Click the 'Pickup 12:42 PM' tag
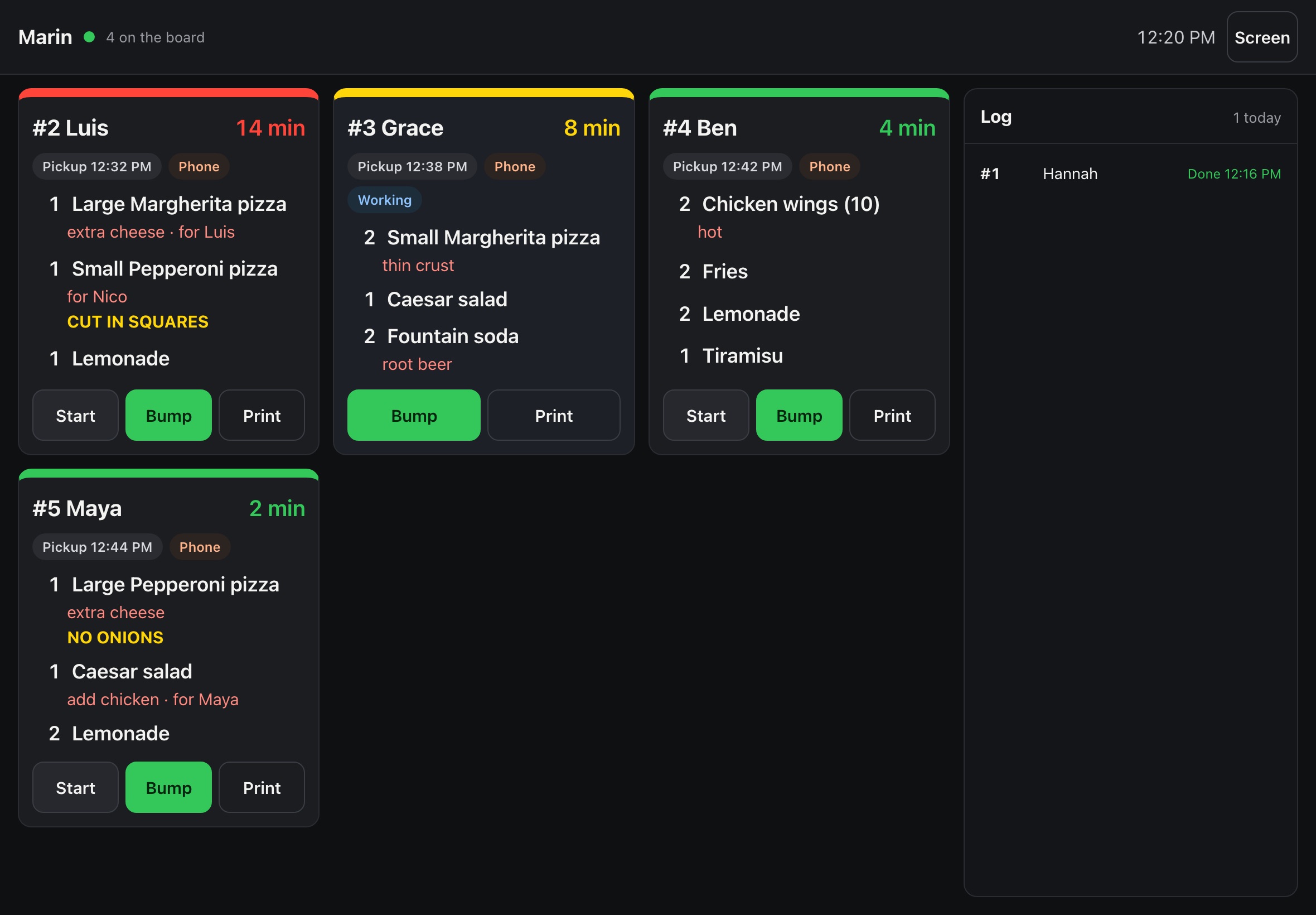 (x=727, y=167)
